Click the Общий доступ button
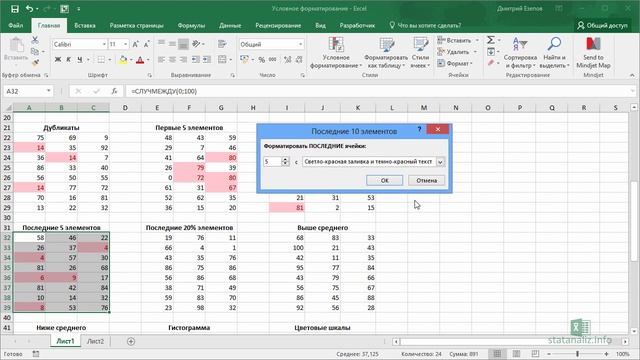 click(x=602, y=25)
